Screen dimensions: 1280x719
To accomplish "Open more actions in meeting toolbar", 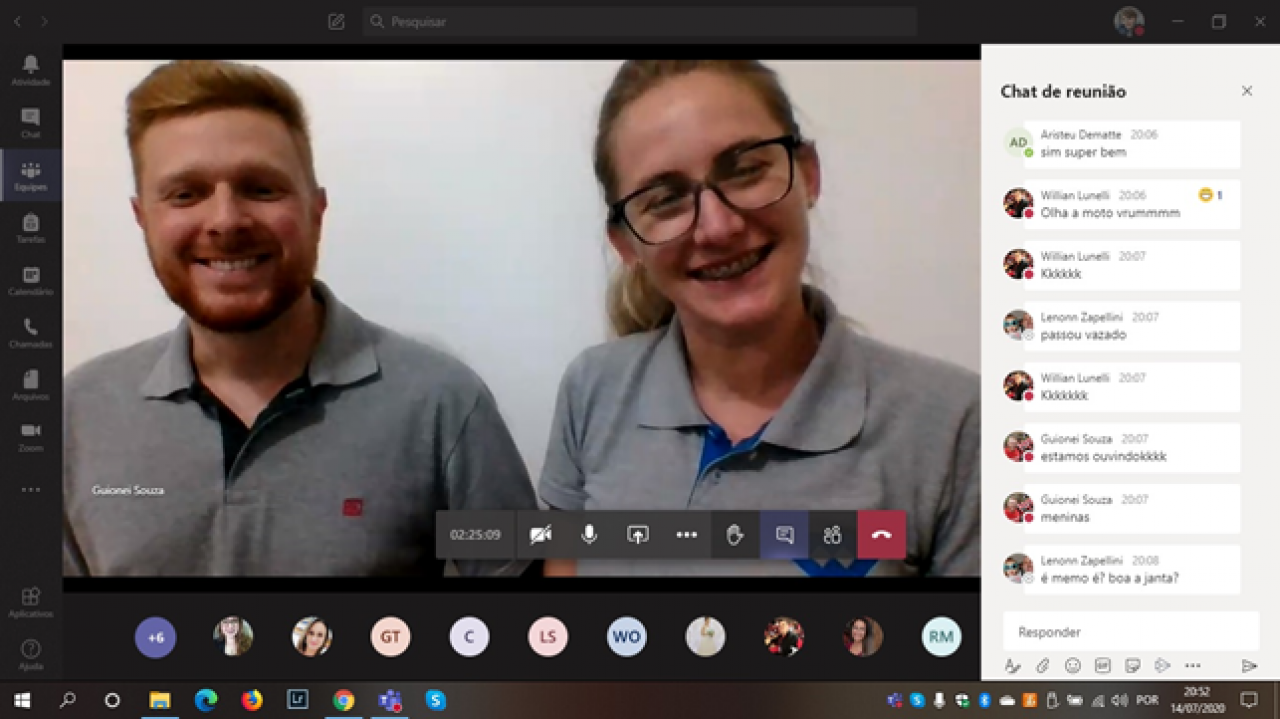I will pos(686,535).
